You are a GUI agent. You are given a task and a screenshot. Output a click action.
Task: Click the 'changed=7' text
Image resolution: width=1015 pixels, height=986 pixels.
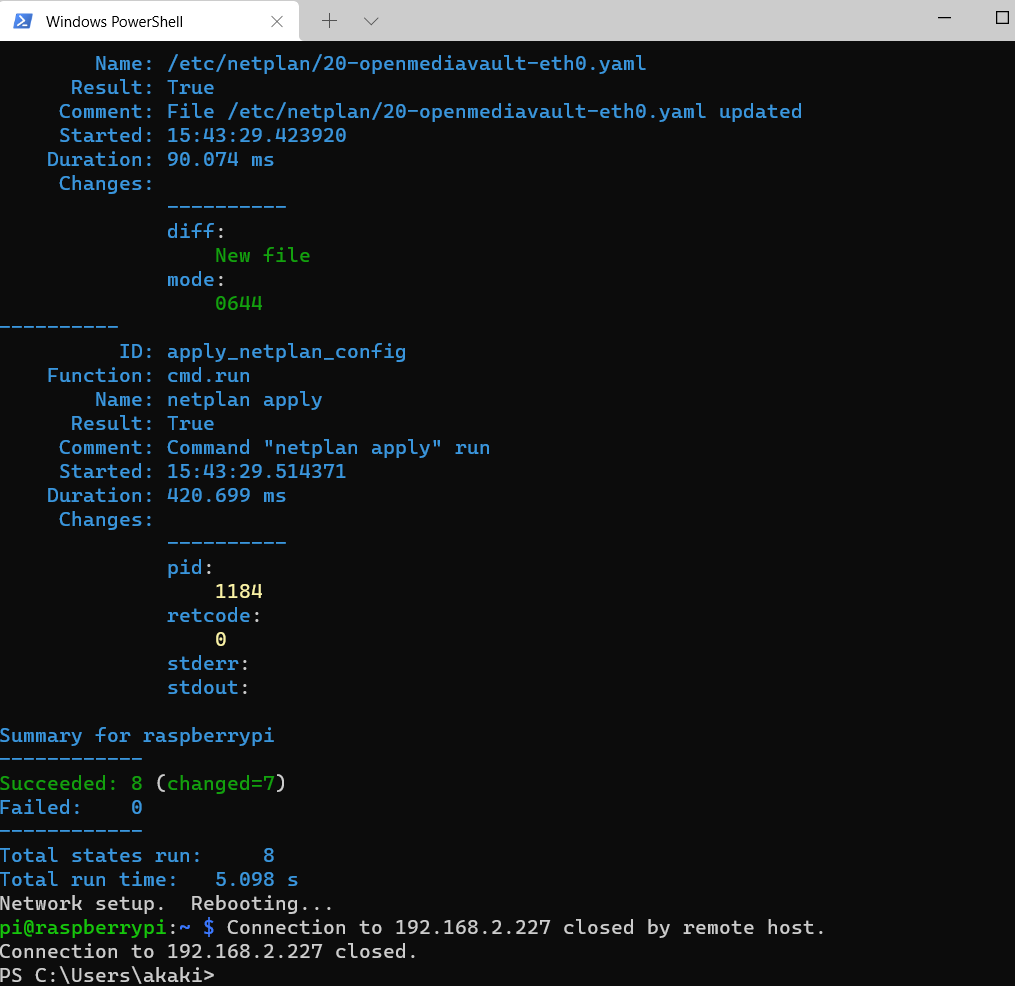221,783
